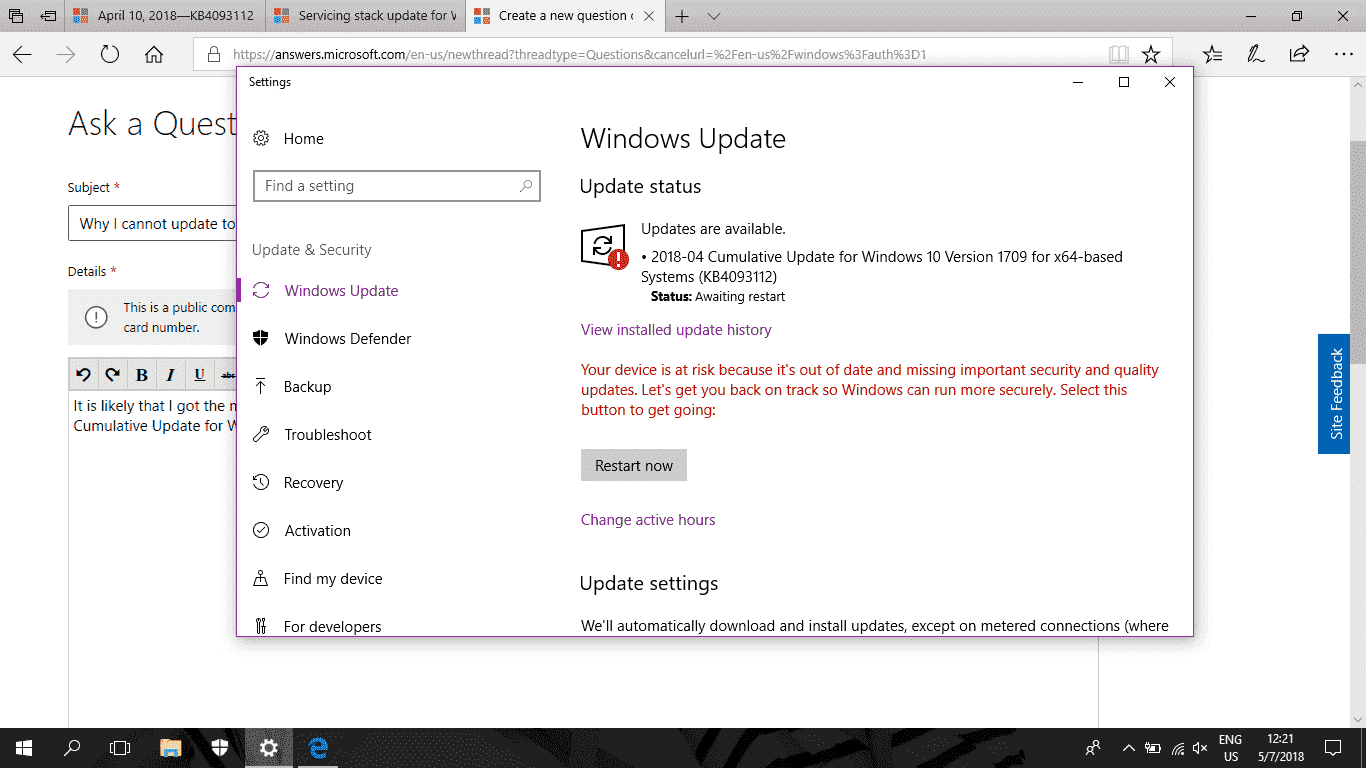Open View installed update history link
This screenshot has height=768, width=1366.
pyautogui.click(x=676, y=330)
